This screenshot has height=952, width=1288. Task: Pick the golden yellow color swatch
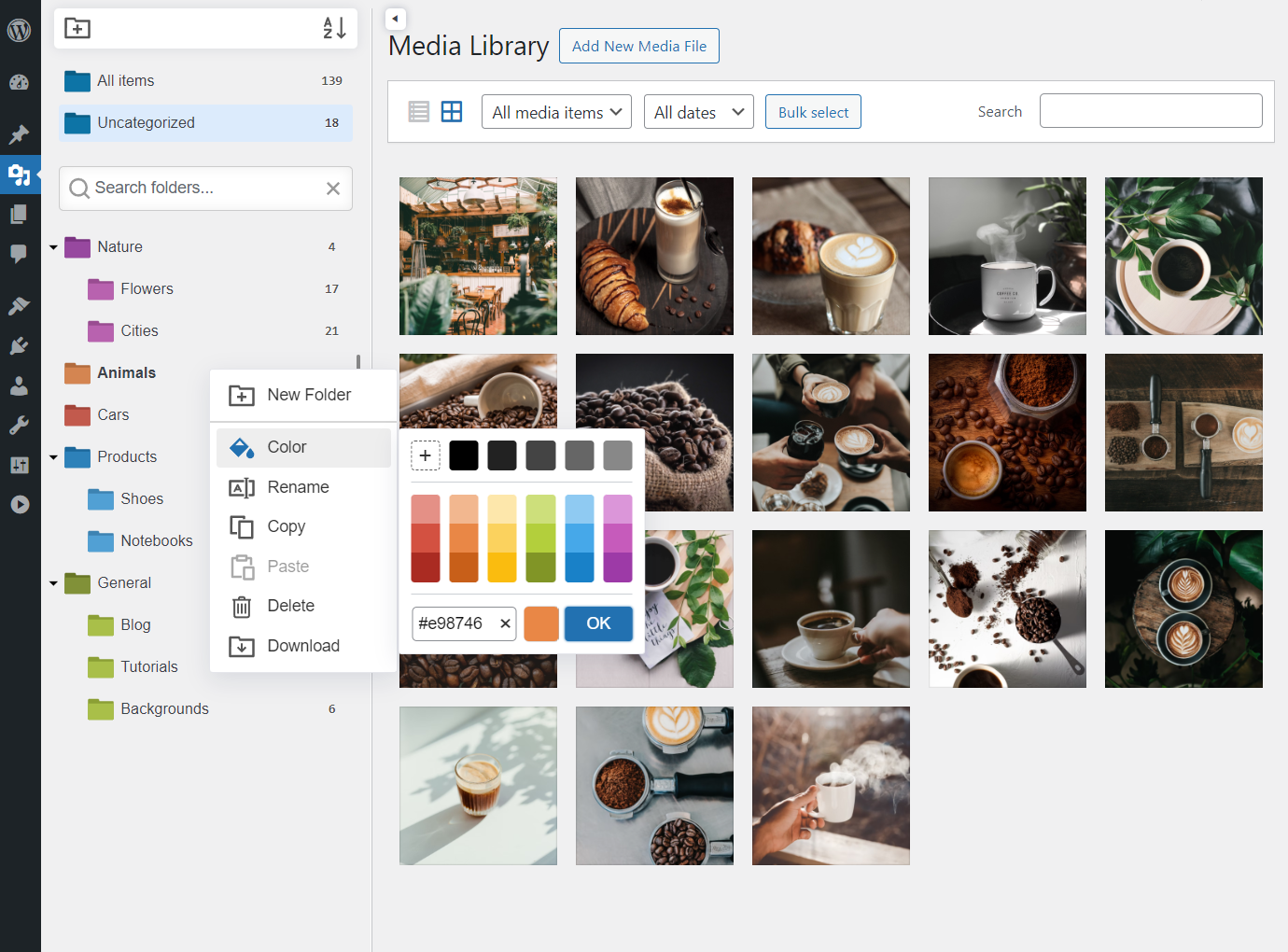502,567
